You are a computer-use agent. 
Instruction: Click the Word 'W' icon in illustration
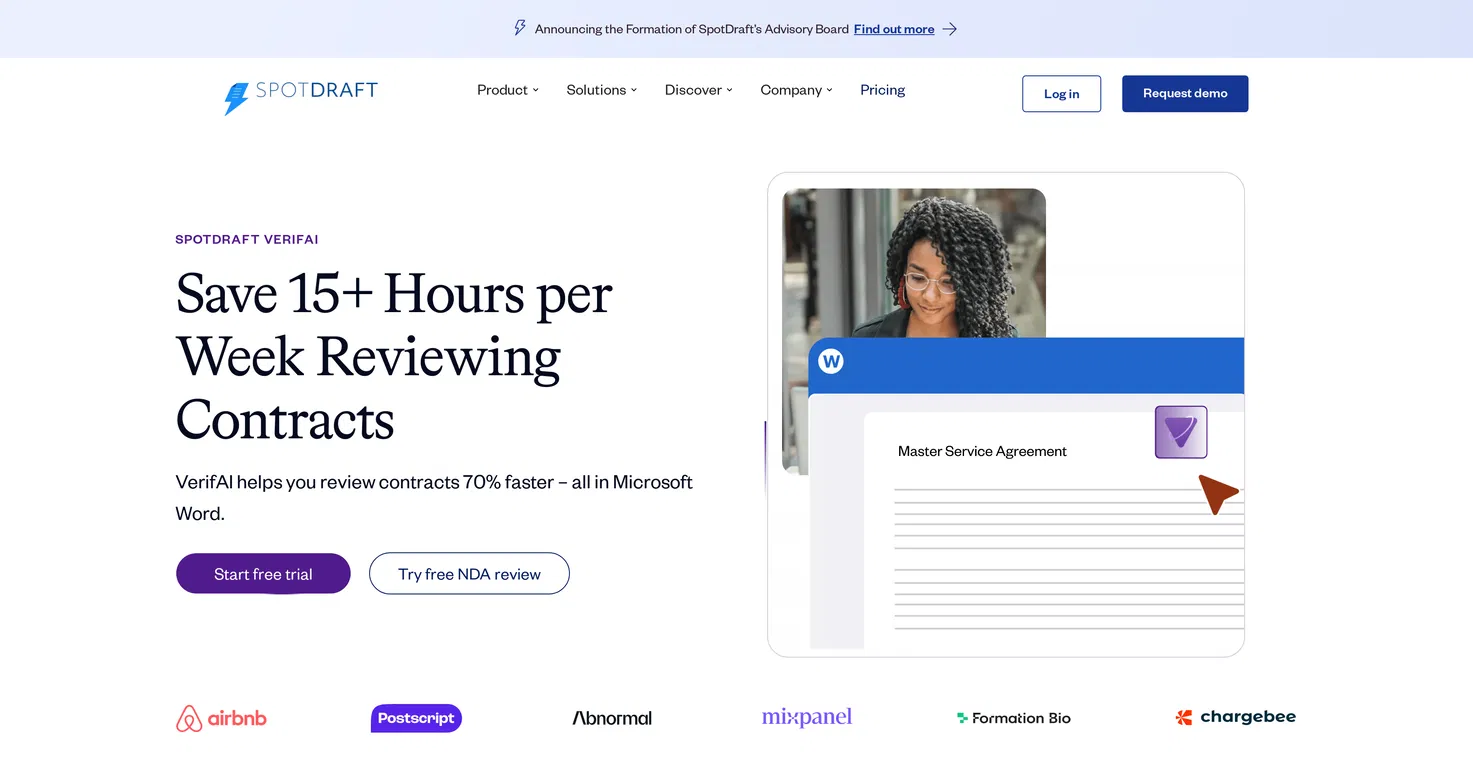pyautogui.click(x=831, y=361)
